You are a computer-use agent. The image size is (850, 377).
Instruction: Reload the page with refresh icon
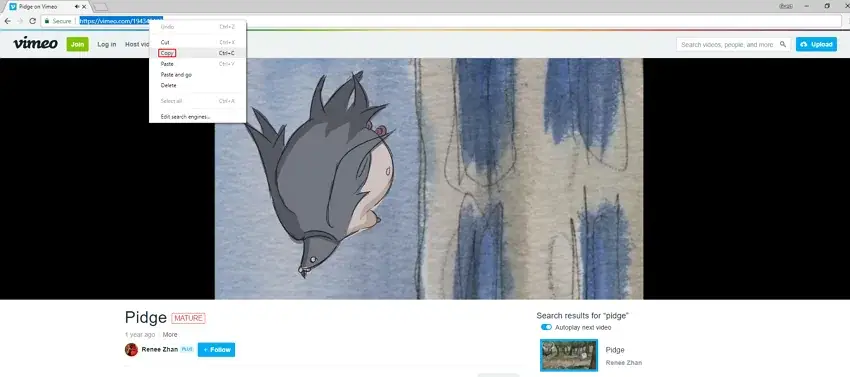(33, 21)
